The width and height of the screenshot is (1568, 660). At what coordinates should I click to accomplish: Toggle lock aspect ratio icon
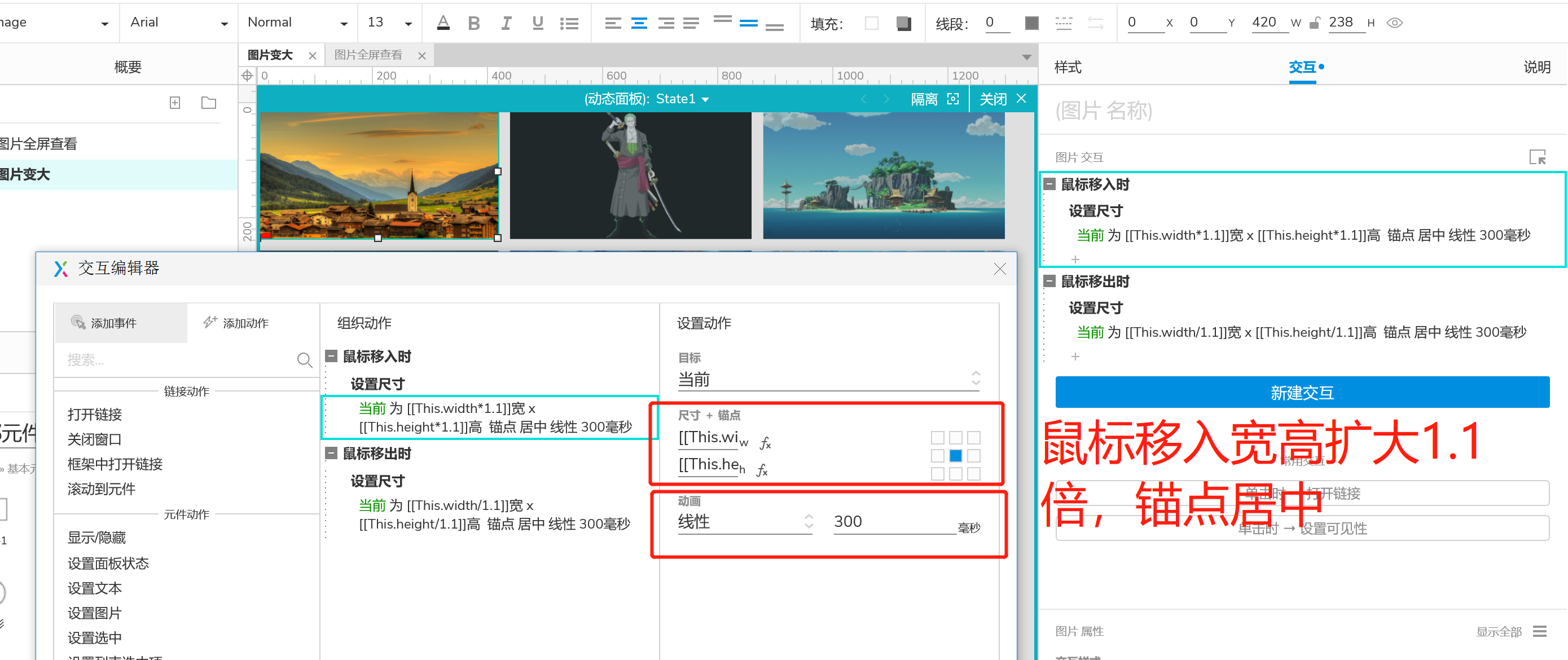pos(1315,23)
